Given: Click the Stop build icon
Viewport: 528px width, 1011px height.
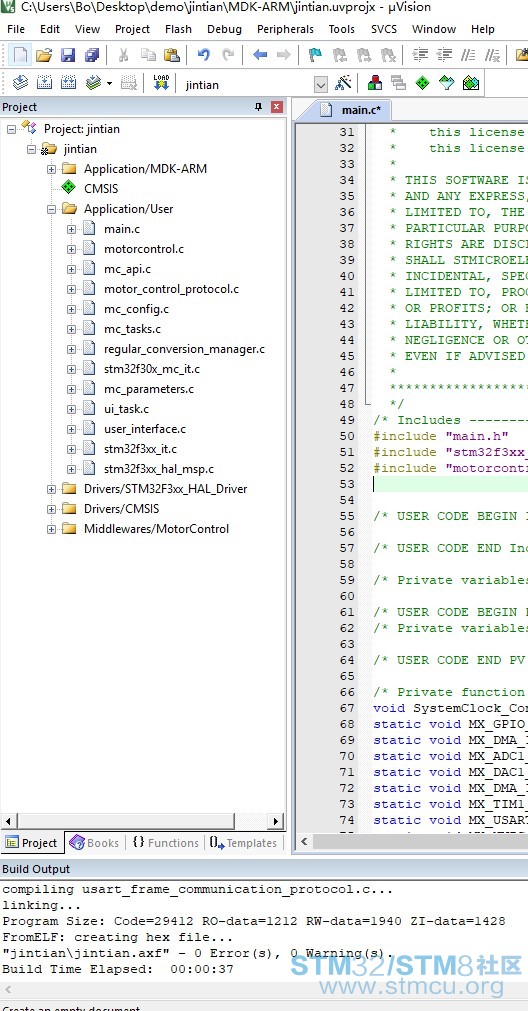Looking at the screenshot, I should click(x=129, y=83).
